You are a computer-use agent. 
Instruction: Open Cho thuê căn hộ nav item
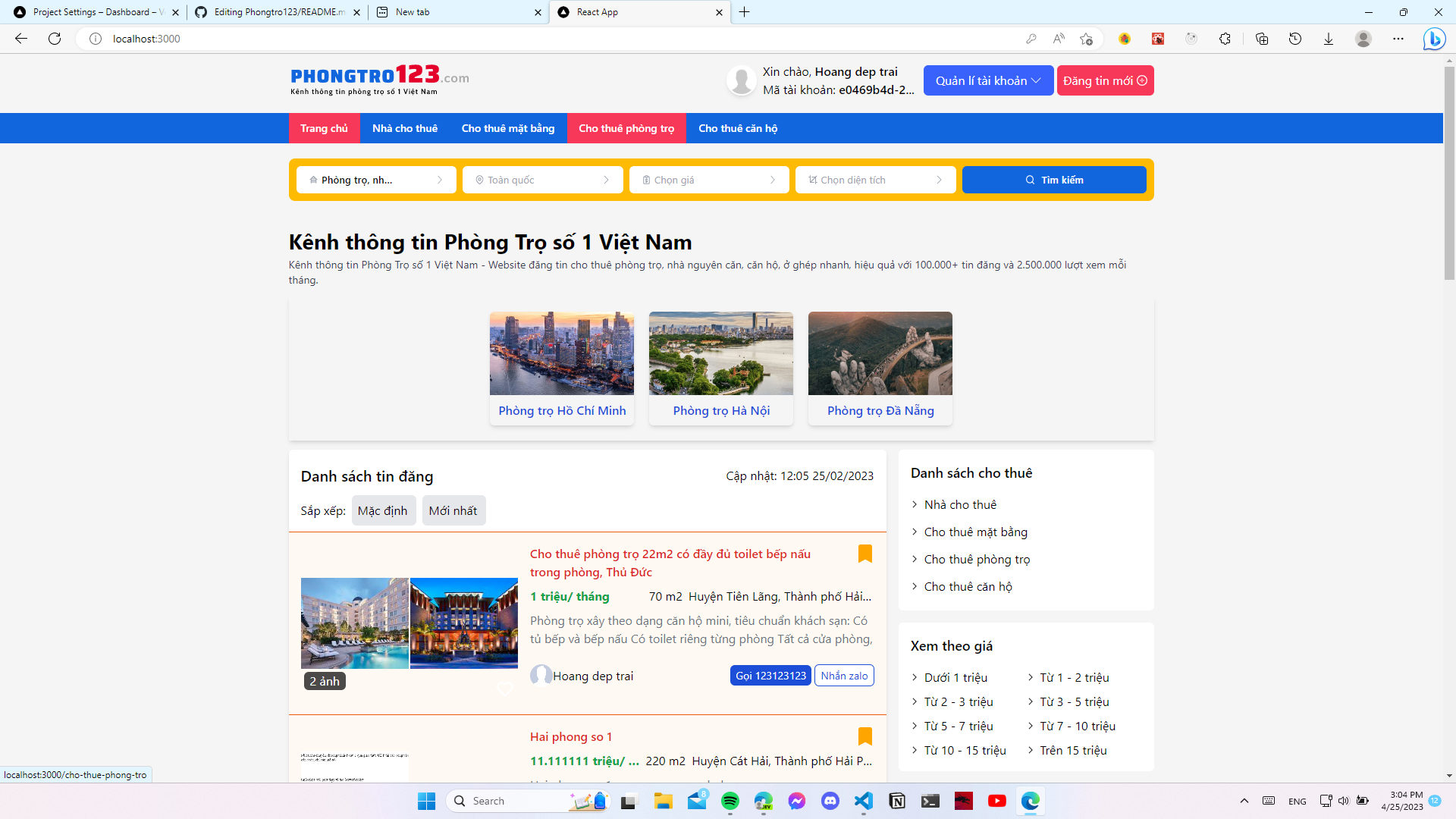click(x=738, y=128)
